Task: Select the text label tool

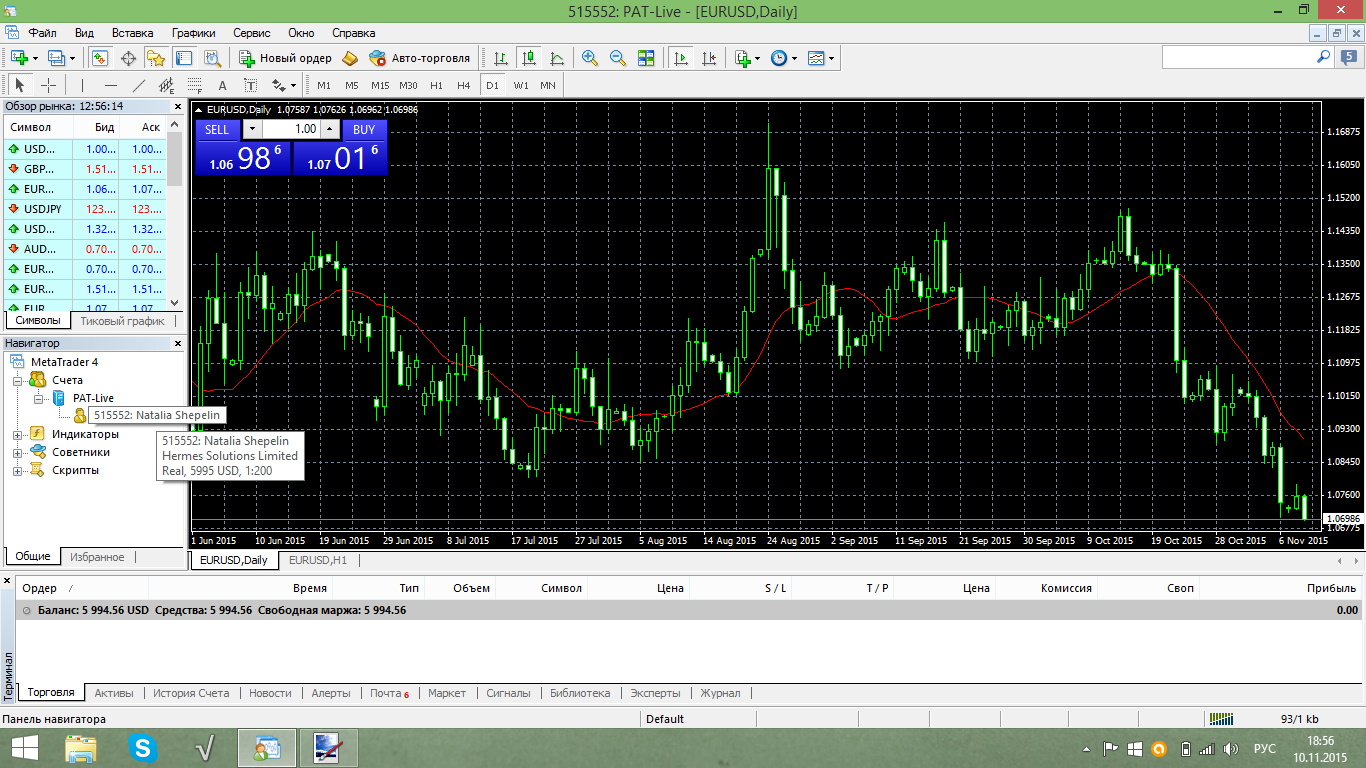Action: coord(251,85)
